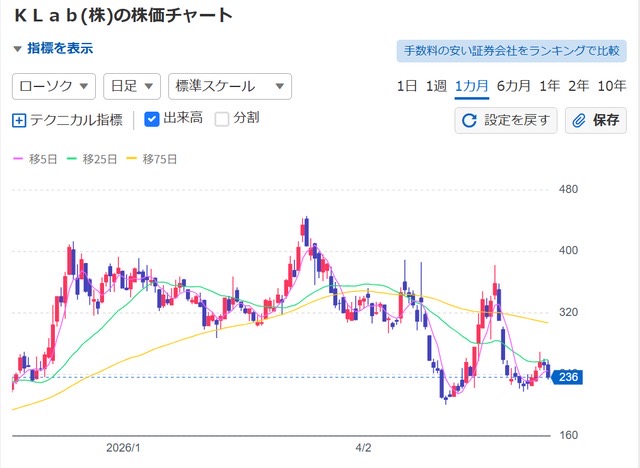Select the 1週 time range

[436, 86]
